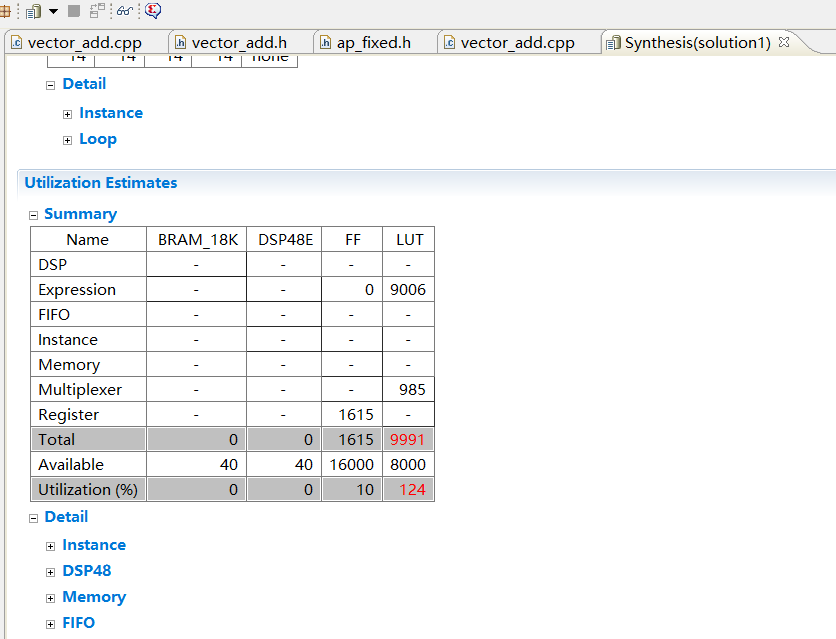Click the C file icon on first tab

[x=17, y=43]
